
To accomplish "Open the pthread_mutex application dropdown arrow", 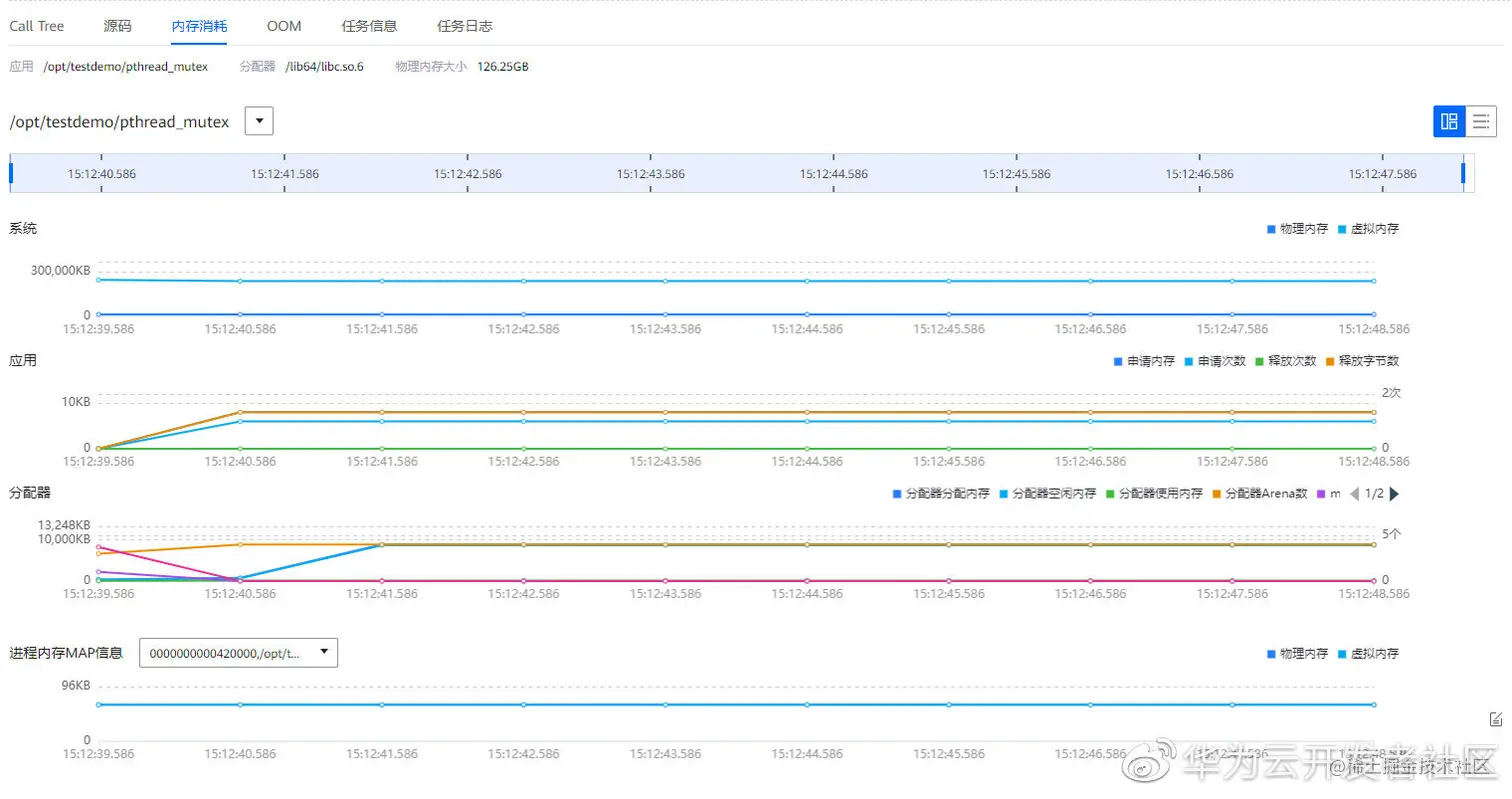I will [259, 122].
